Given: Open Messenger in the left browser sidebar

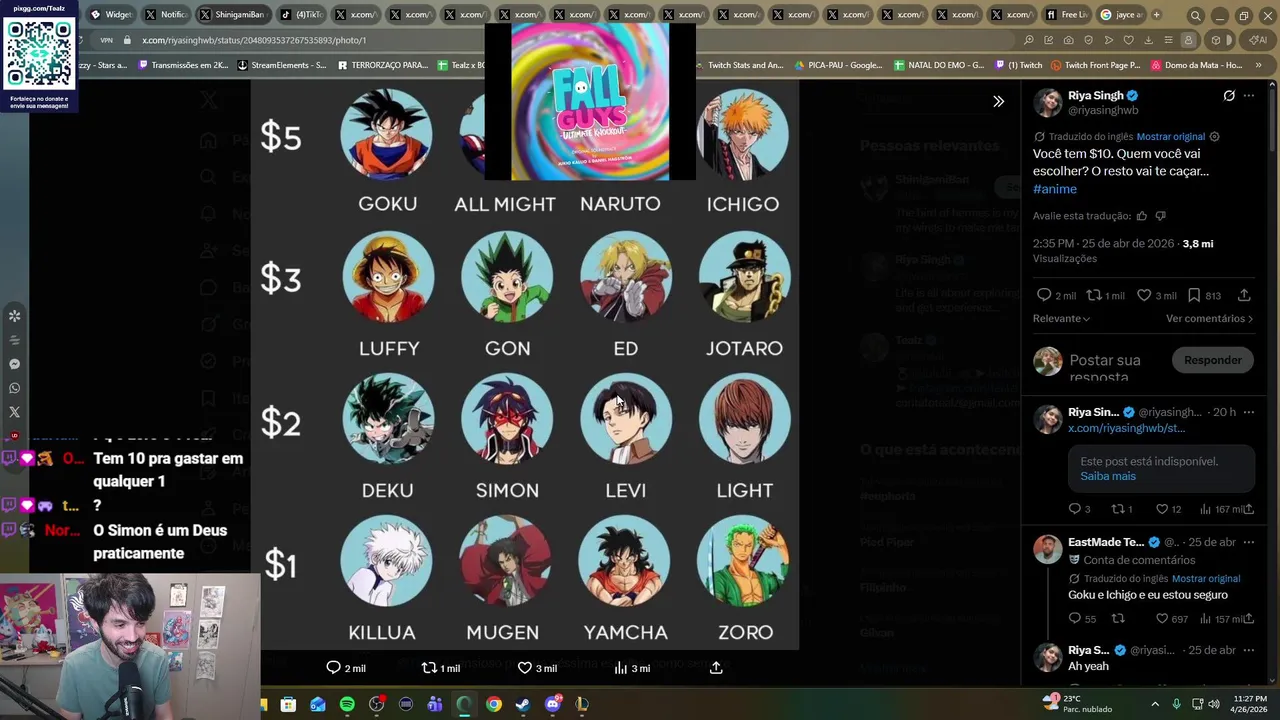Looking at the screenshot, I should tap(14, 364).
